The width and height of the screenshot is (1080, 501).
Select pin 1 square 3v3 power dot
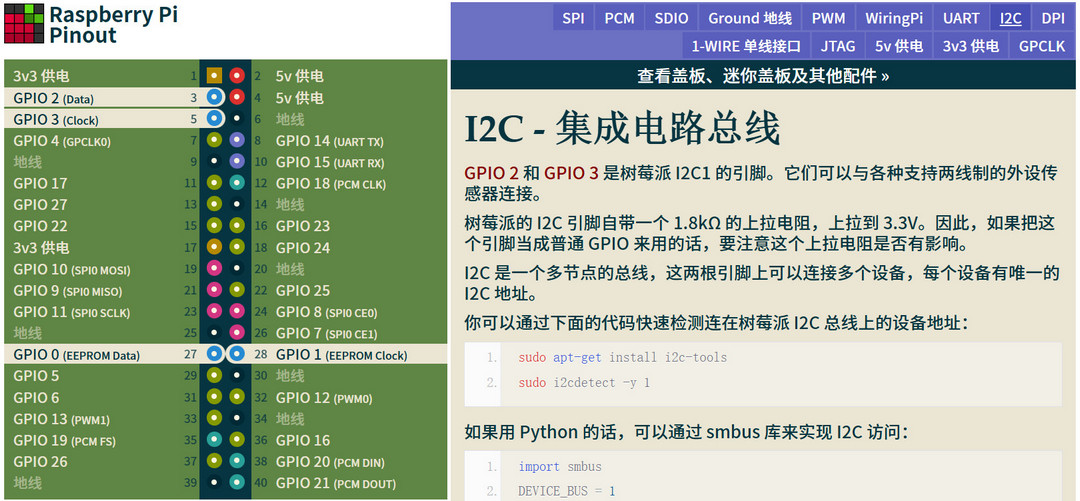click(x=214, y=76)
